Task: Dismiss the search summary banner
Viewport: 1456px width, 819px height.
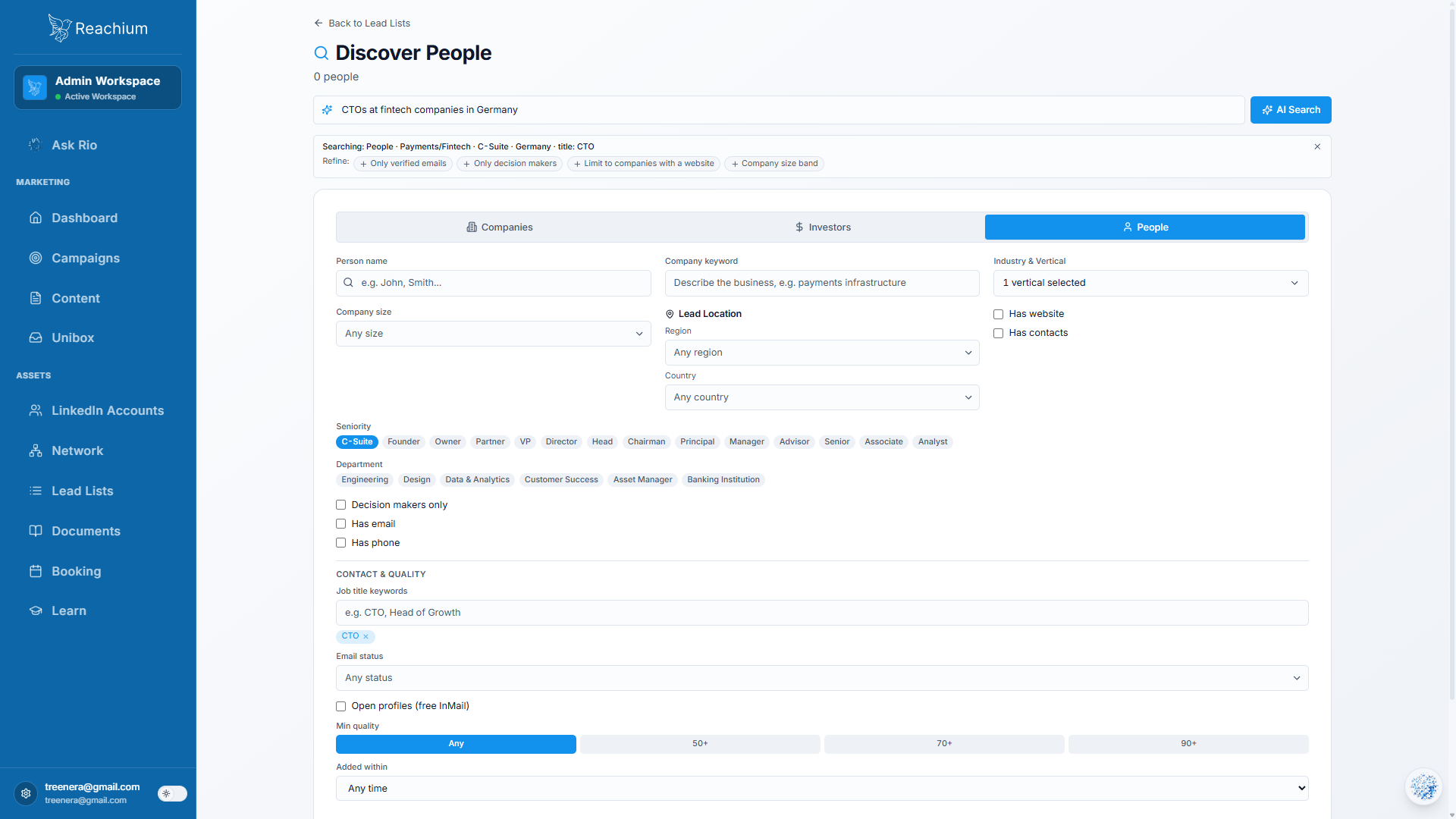Action: [x=1317, y=146]
